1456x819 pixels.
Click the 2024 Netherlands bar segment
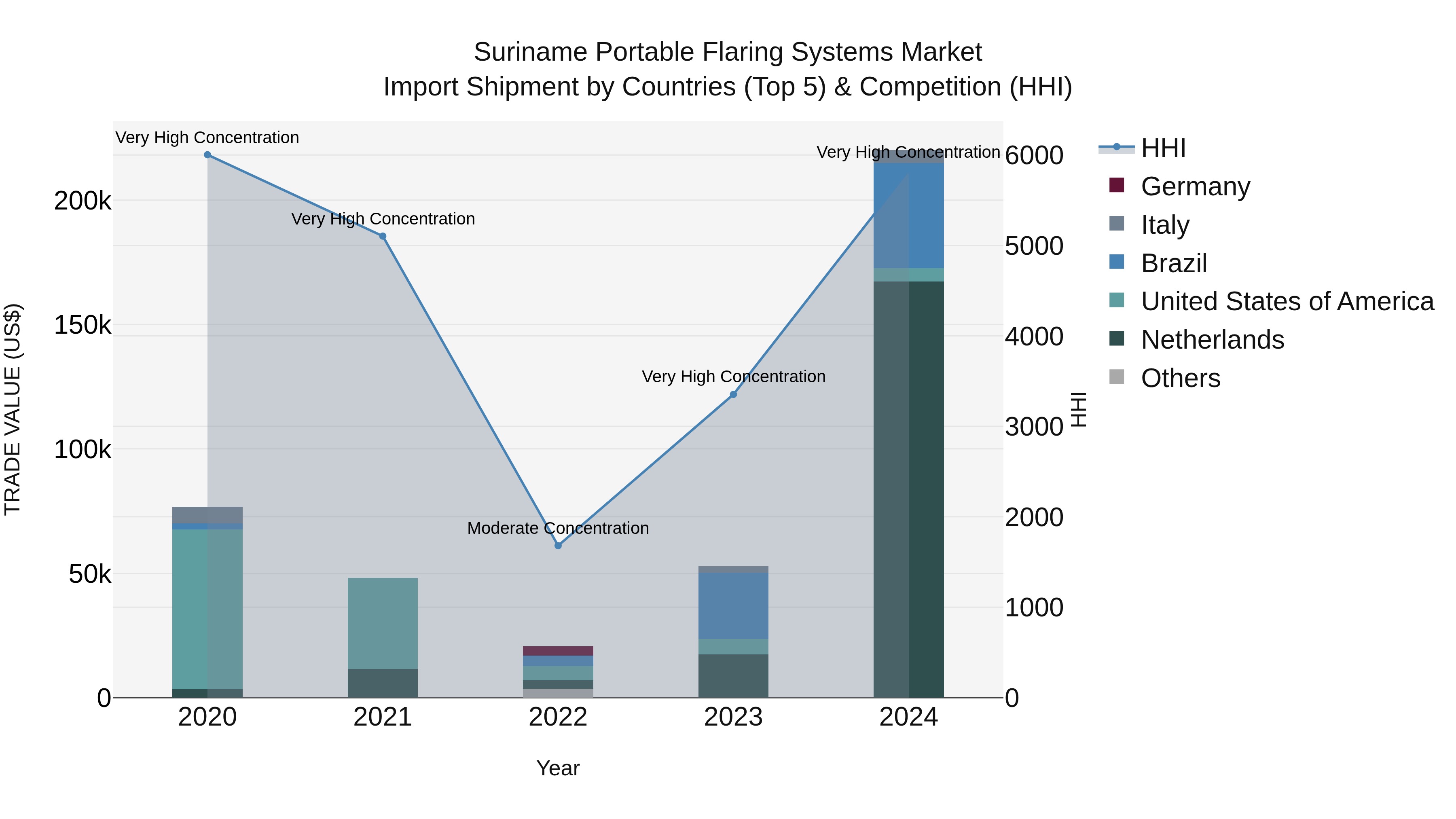pyautogui.click(x=908, y=489)
